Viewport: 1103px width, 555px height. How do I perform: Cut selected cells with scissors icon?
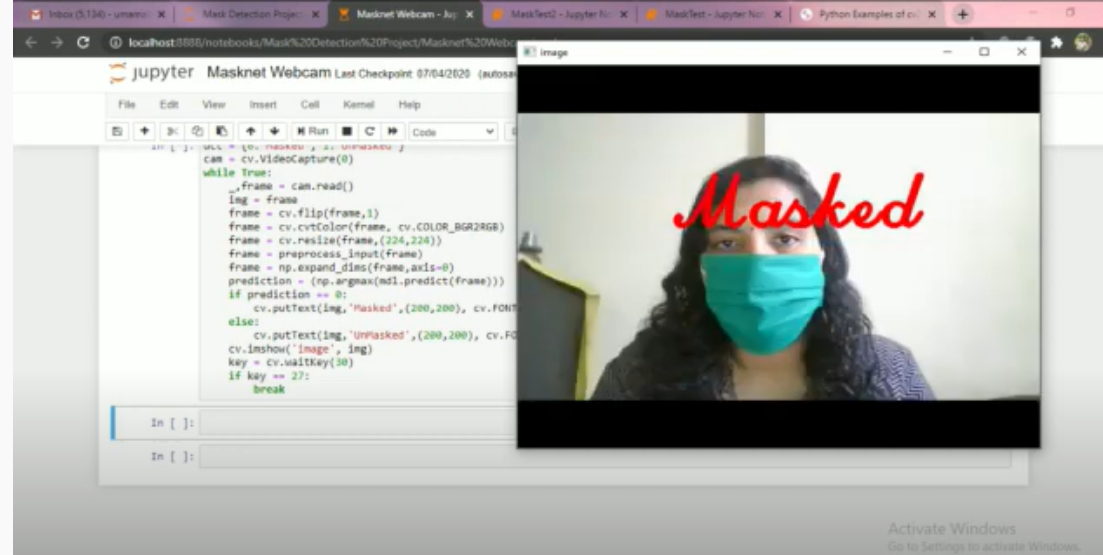(170, 132)
